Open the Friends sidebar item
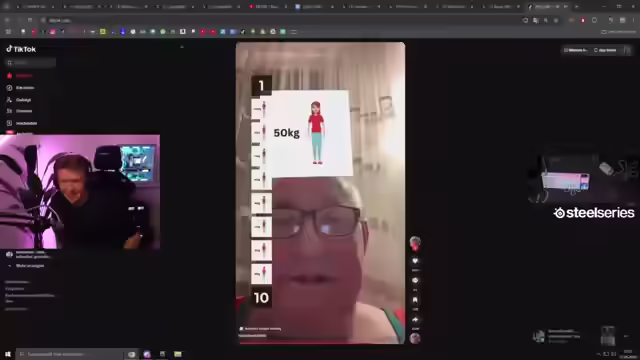The height and width of the screenshot is (360, 640). (x=19, y=111)
